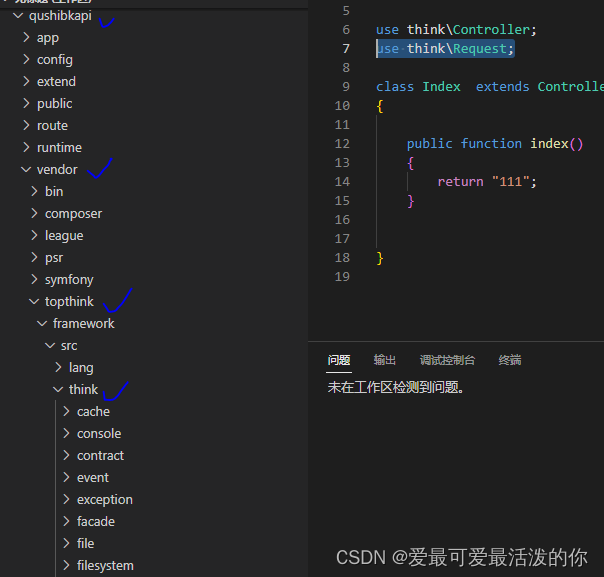604x577 pixels.
Task: Expand the league folder chevron
Action: [x=34, y=235]
